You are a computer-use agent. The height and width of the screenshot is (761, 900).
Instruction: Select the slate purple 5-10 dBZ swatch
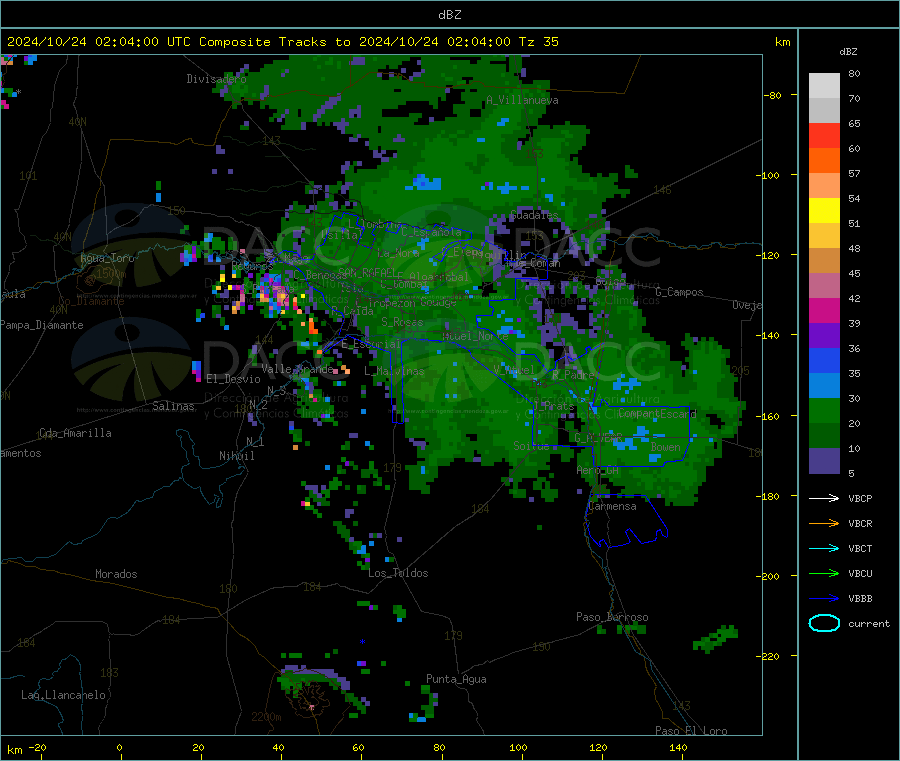point(824,461)
